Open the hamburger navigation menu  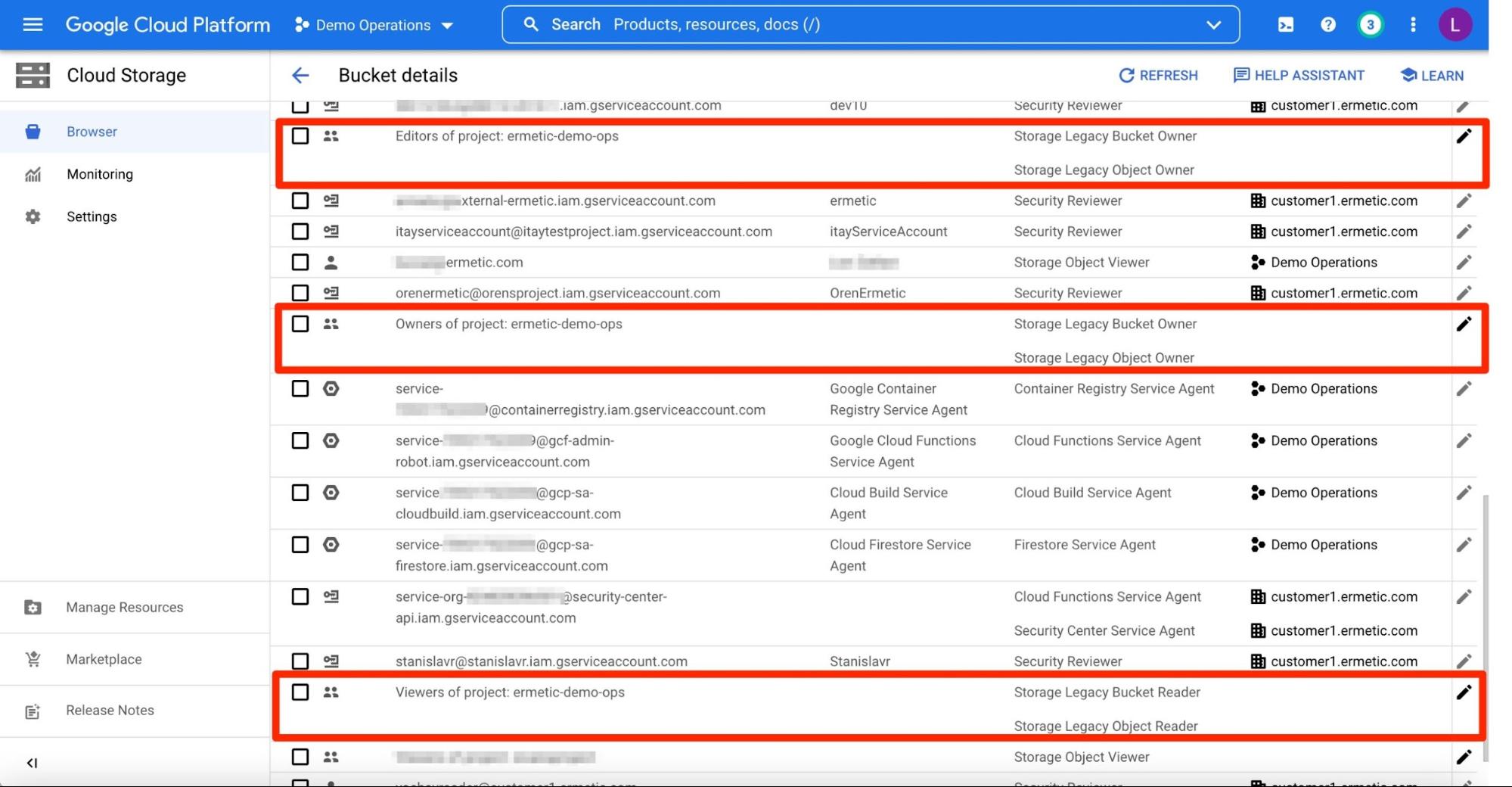click(33, 25)
